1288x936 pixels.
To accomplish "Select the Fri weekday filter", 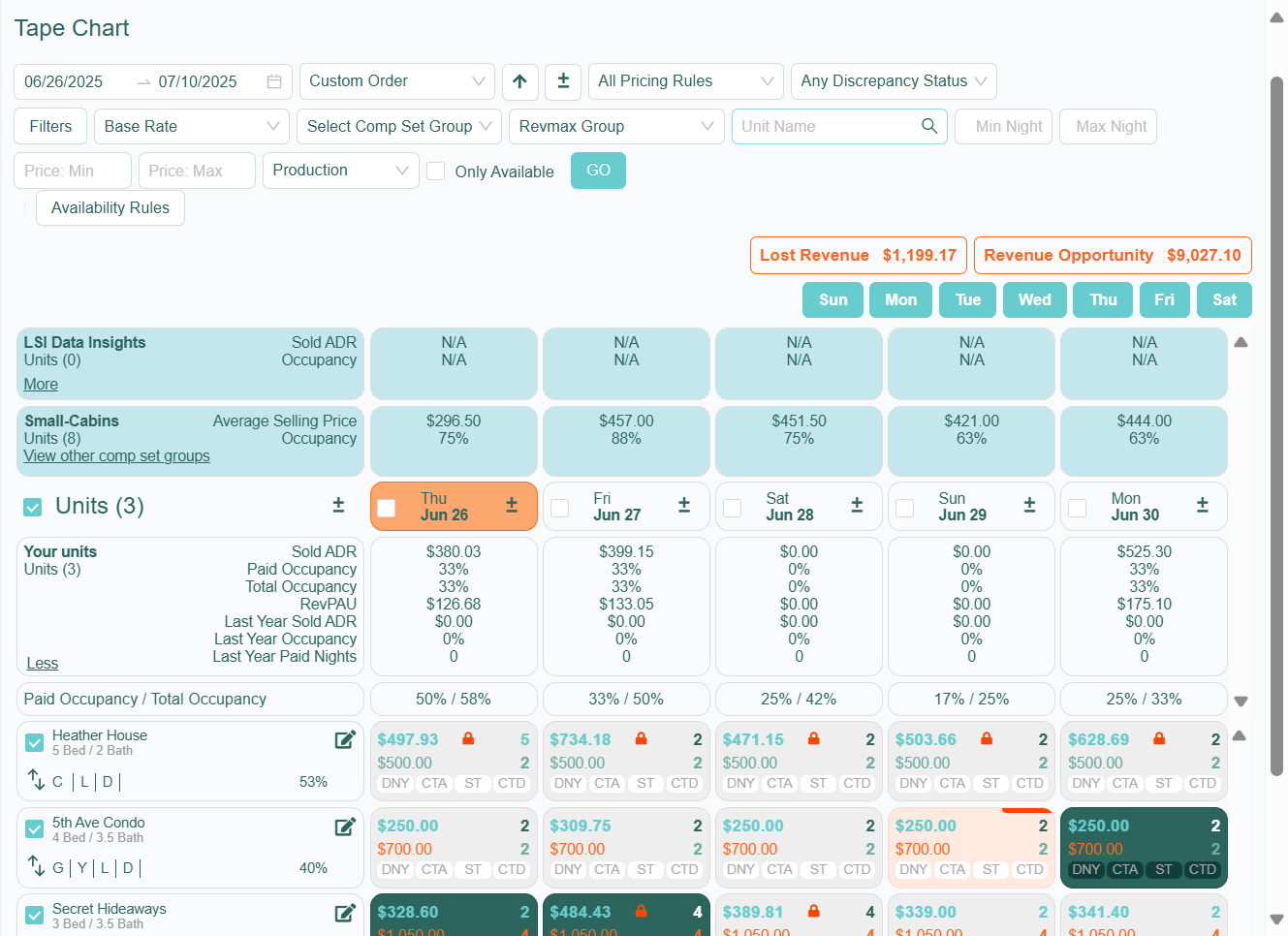I will pos(1164,299).
